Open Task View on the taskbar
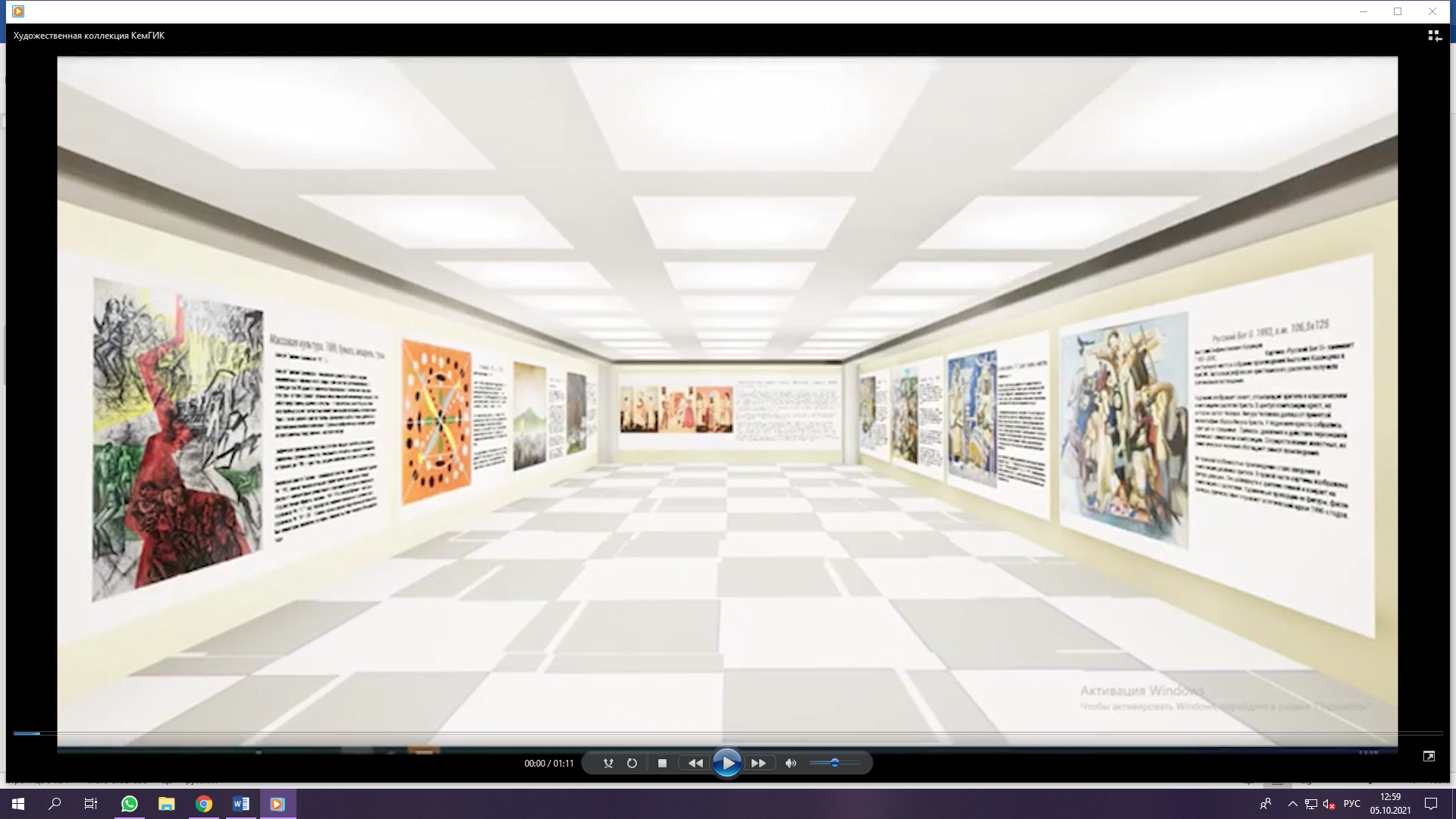 click(x=91, y=804)
